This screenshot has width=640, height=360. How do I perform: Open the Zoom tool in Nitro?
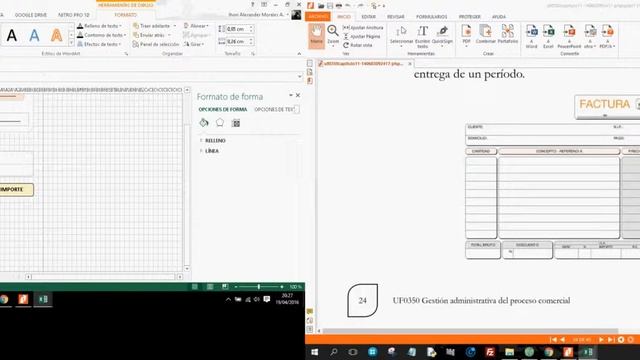point(333,35)
